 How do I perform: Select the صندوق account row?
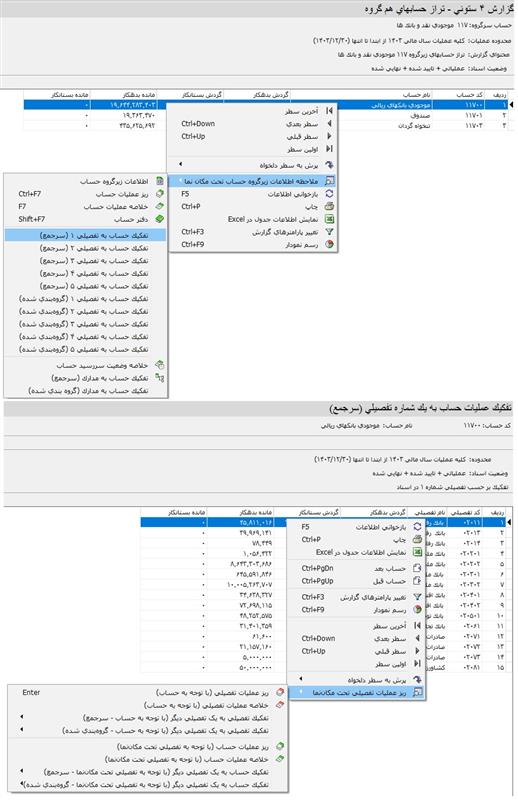(265, 115)
